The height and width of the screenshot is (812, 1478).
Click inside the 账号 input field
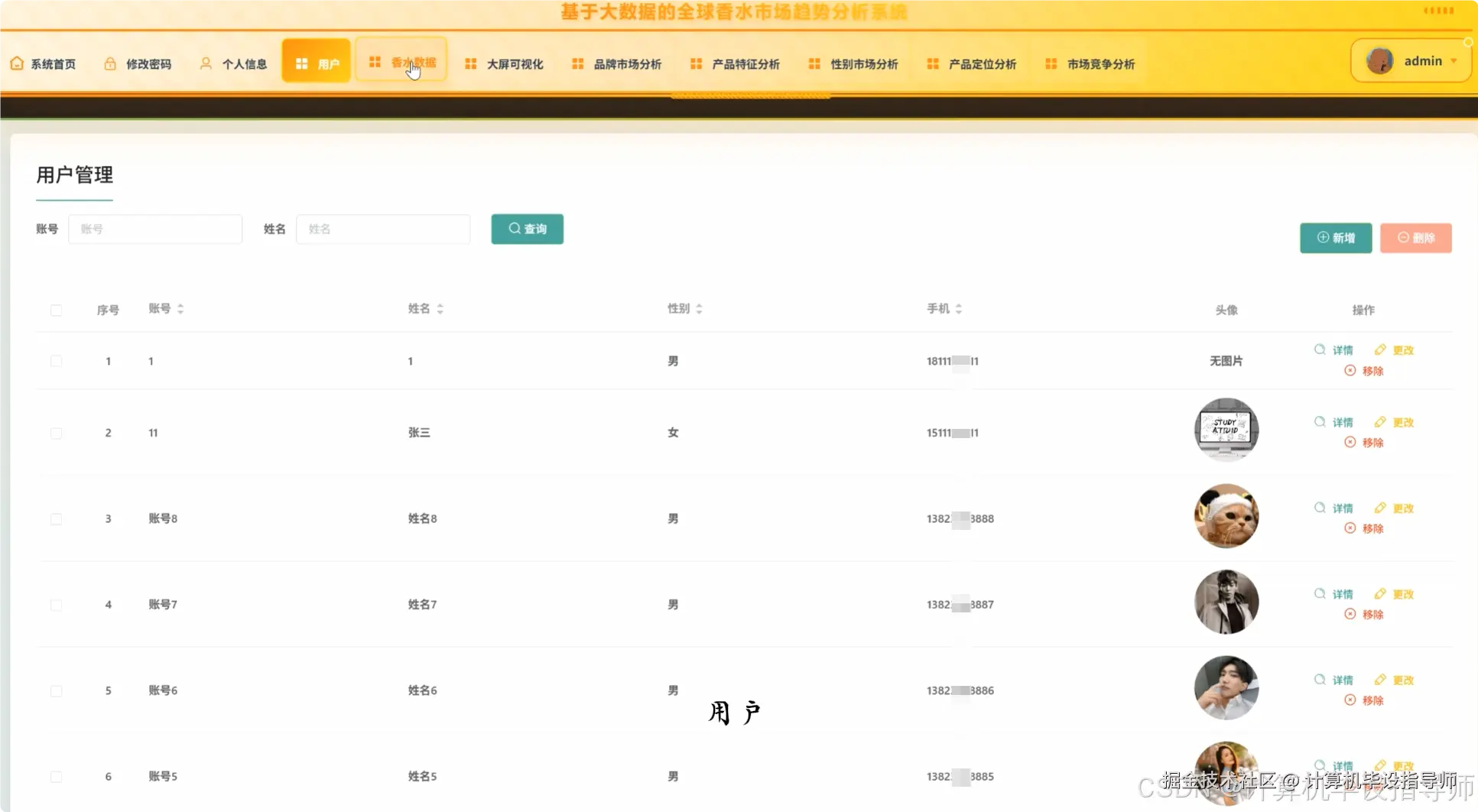pyautogui.click(x=155, y=229)
